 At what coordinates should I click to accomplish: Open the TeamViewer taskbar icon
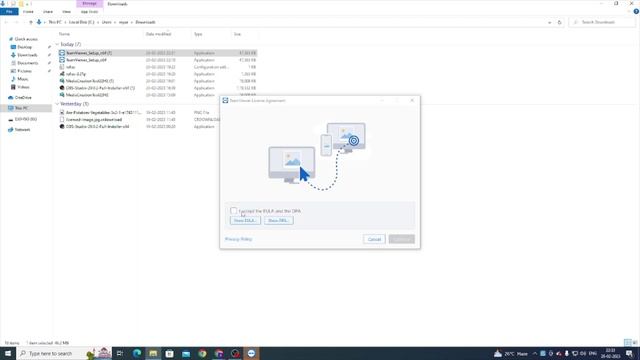click(x=251, y=353)
